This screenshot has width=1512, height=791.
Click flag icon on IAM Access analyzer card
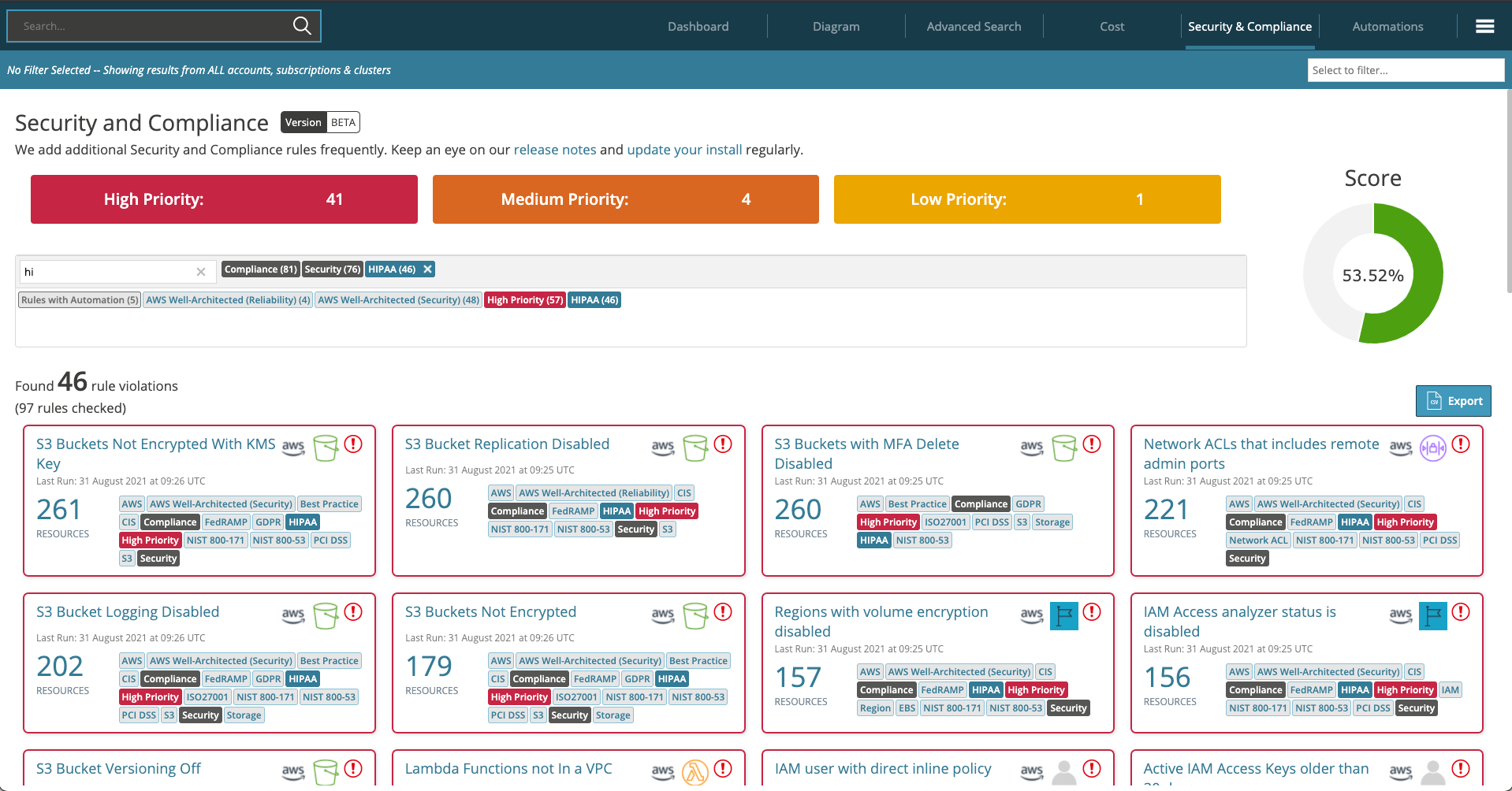pos(1433,615)
